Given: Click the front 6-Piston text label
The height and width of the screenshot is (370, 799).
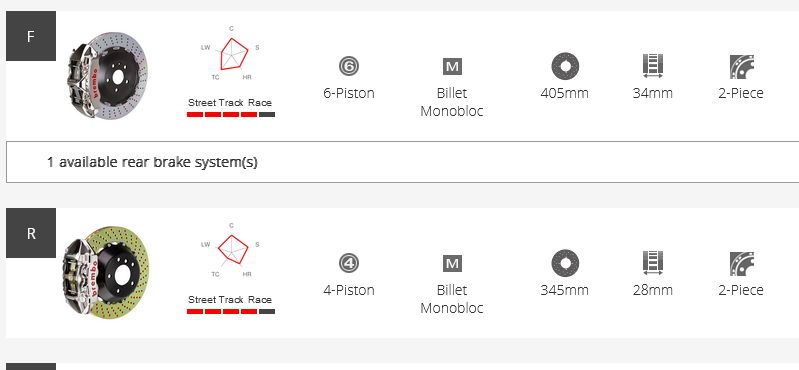Looking at the screenshot, I should click(x=349, y=93).
